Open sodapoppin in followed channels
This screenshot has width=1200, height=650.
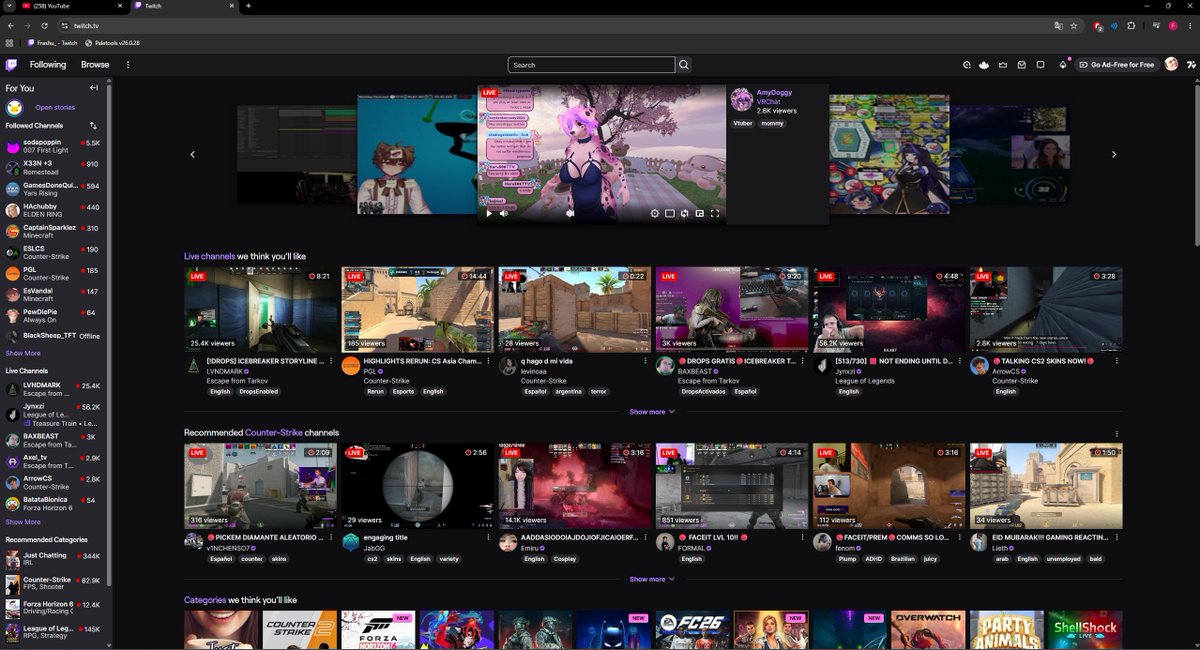[x=53, y=147]
